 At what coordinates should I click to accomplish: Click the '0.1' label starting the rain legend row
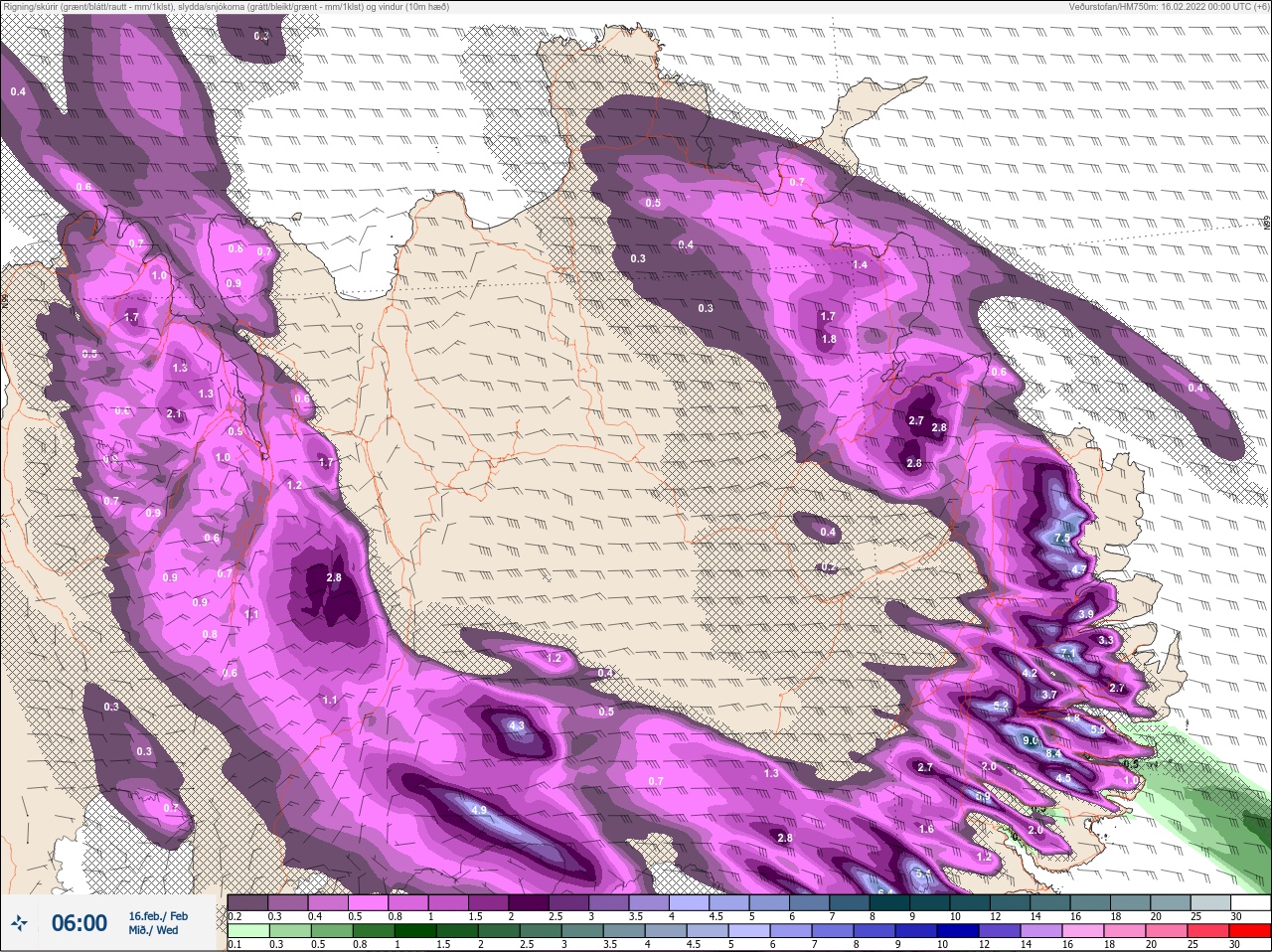(234, 944)
